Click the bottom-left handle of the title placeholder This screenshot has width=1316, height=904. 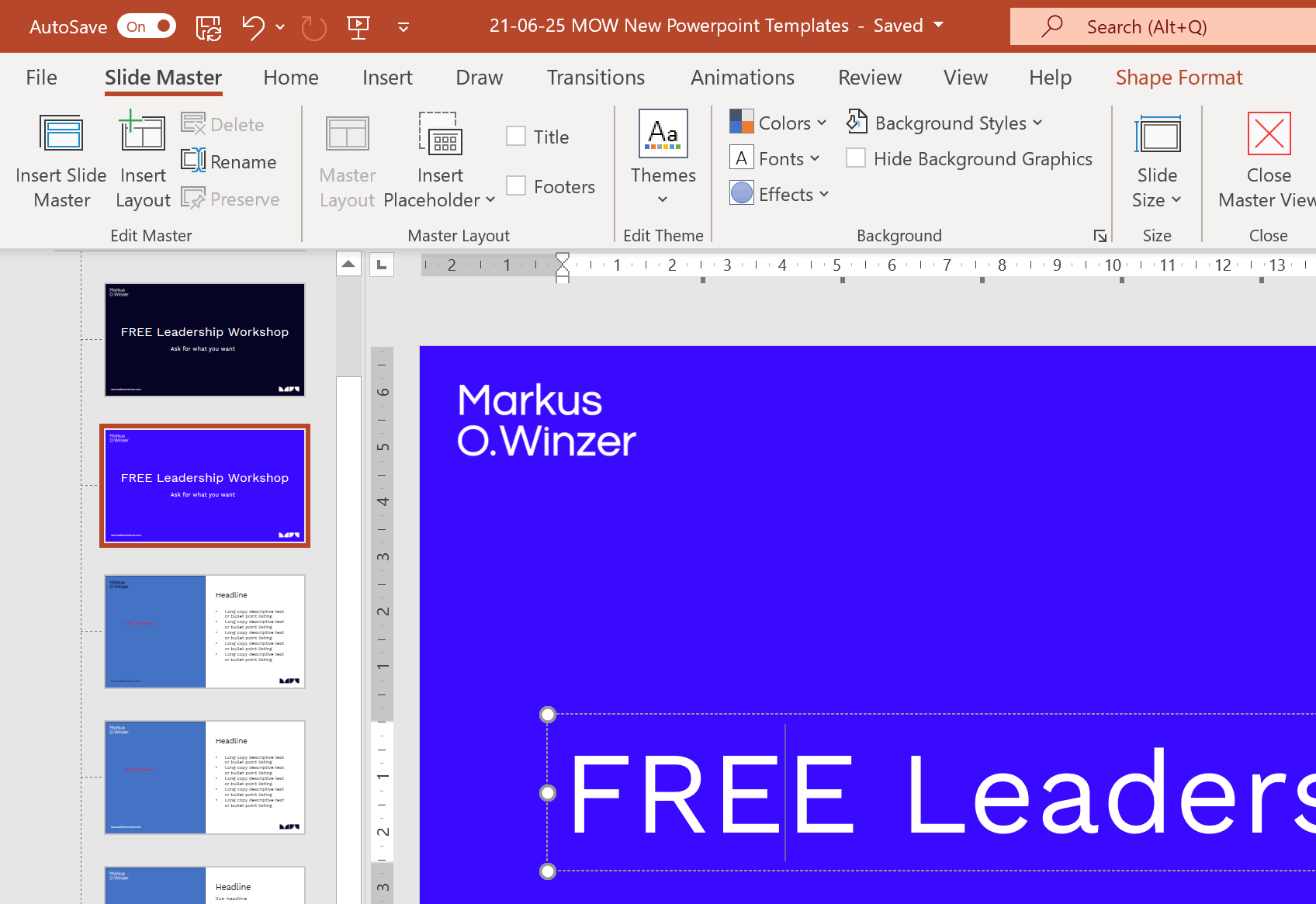coord(548,871)
